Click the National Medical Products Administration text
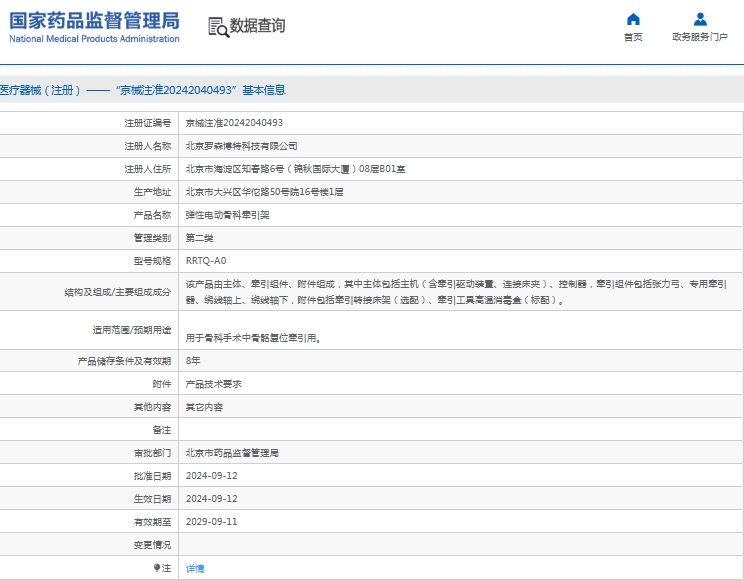 (94, 39)
